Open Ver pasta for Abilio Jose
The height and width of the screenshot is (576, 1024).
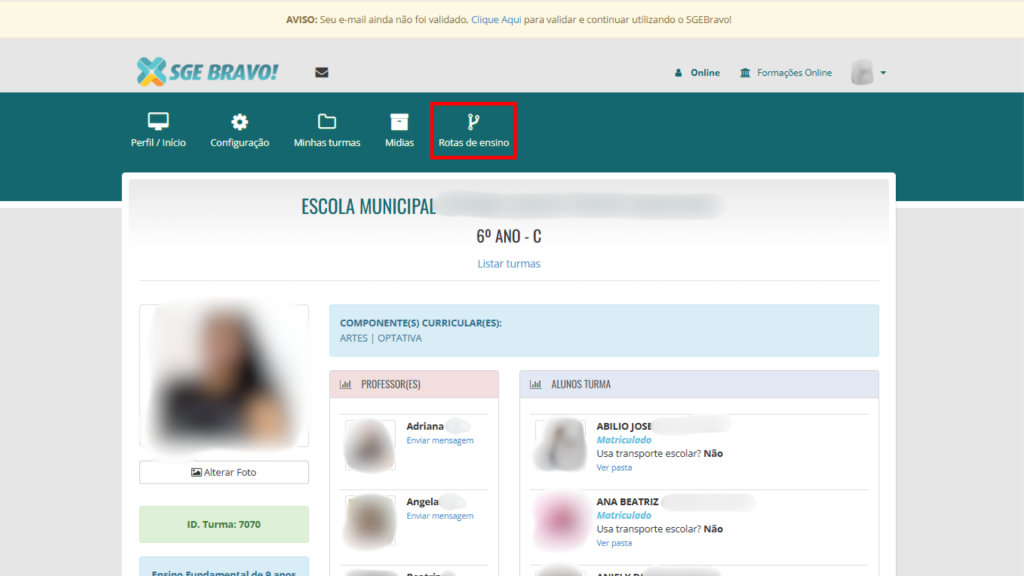614,467
